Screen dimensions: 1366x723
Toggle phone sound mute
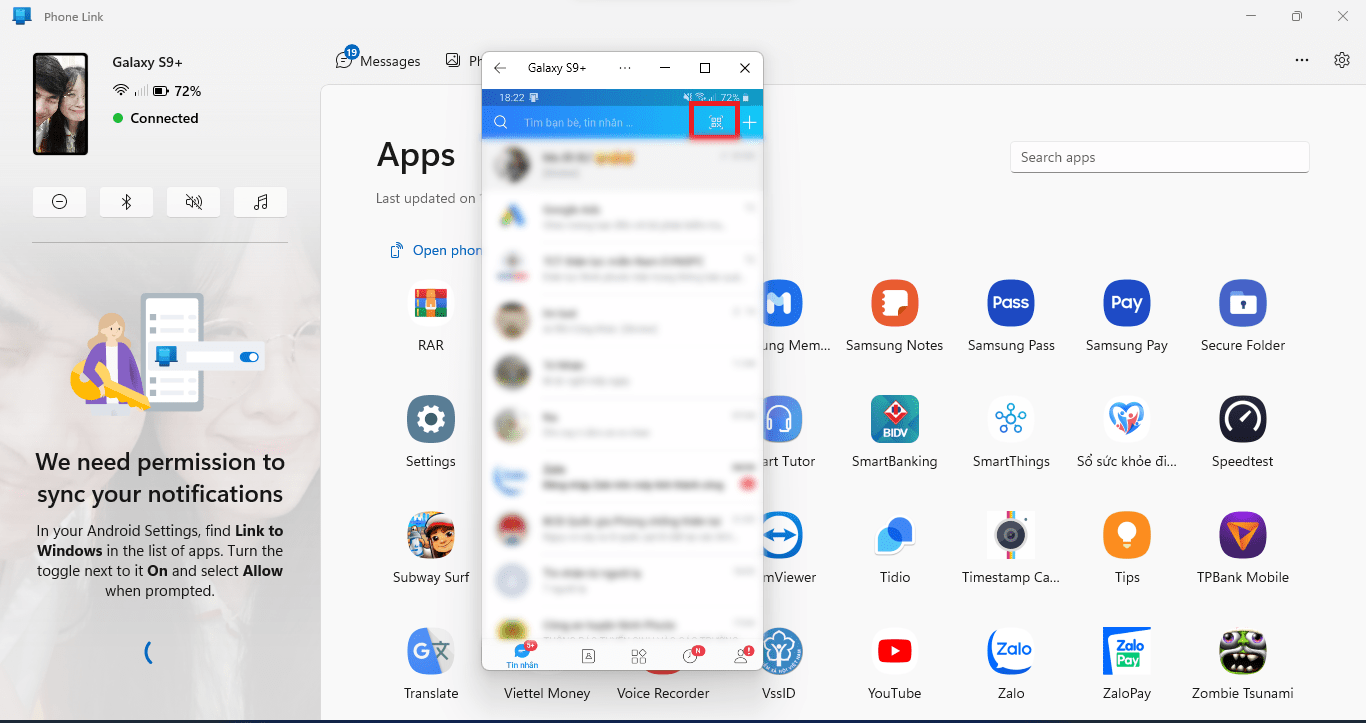point(193,202)
